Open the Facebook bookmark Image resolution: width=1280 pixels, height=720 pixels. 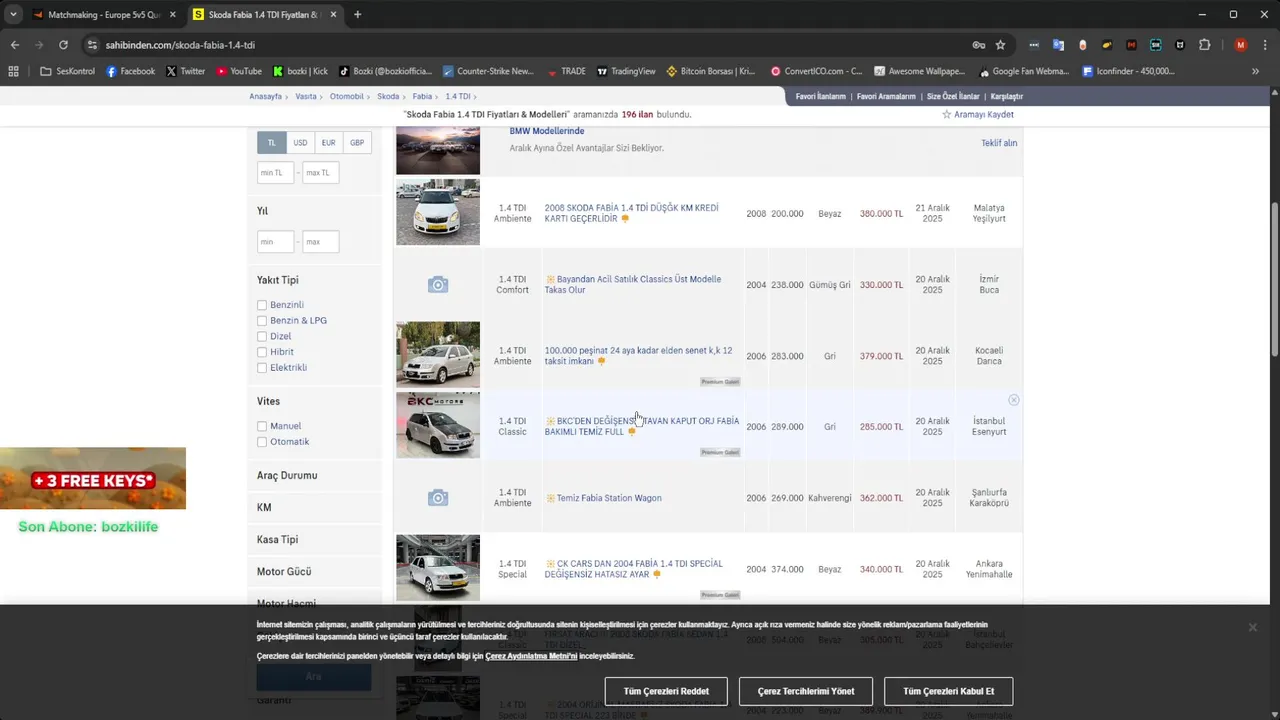coord(130,71)
